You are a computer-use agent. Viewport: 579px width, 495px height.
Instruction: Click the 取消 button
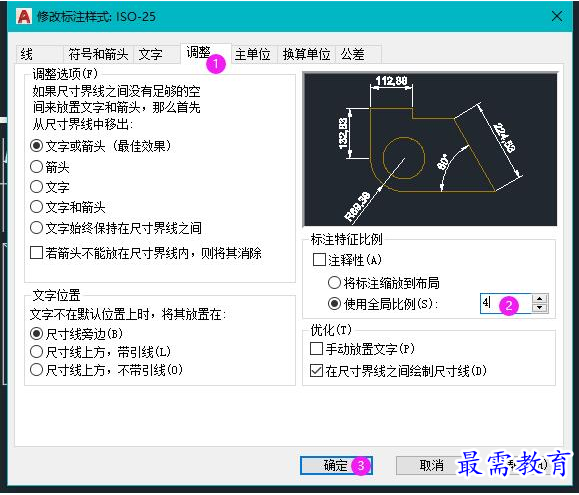point(431,465)
